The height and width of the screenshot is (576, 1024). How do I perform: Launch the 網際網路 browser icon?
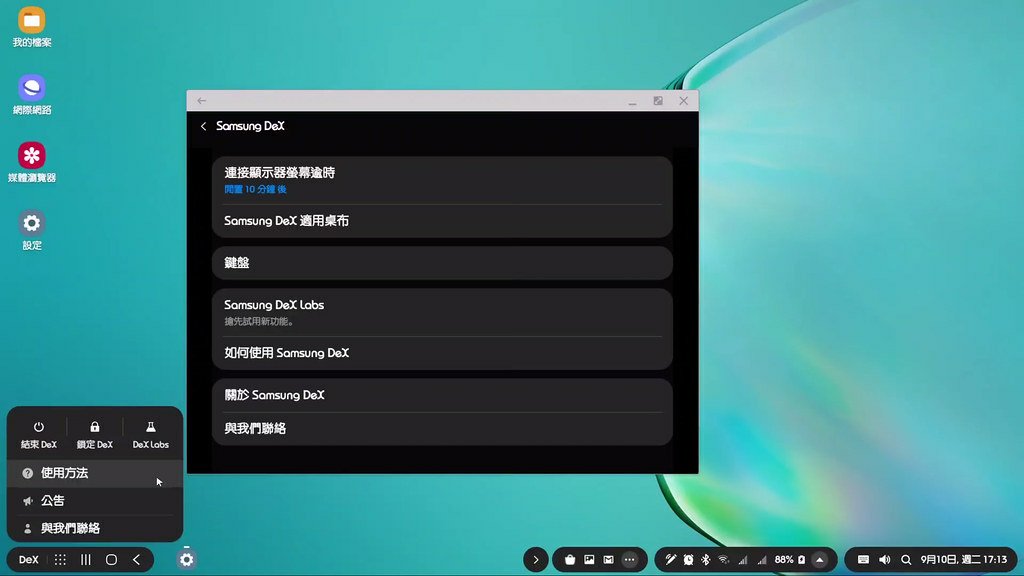(31, 95)
